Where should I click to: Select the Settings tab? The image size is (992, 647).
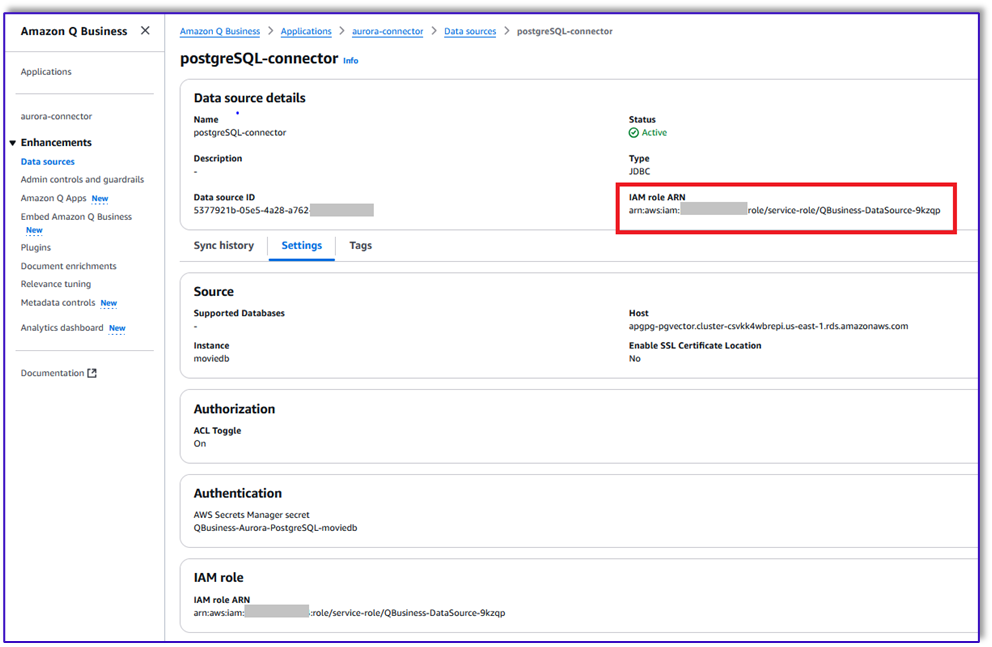tap(301, 246)
